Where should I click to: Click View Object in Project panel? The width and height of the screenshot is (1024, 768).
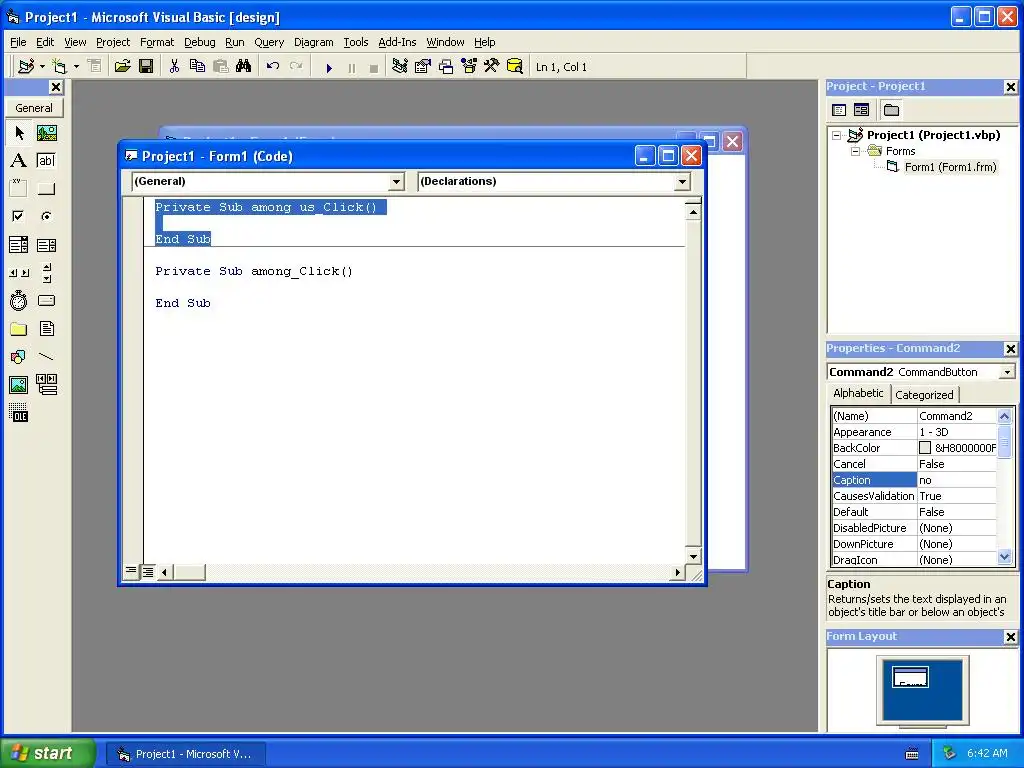pos(862,110)
